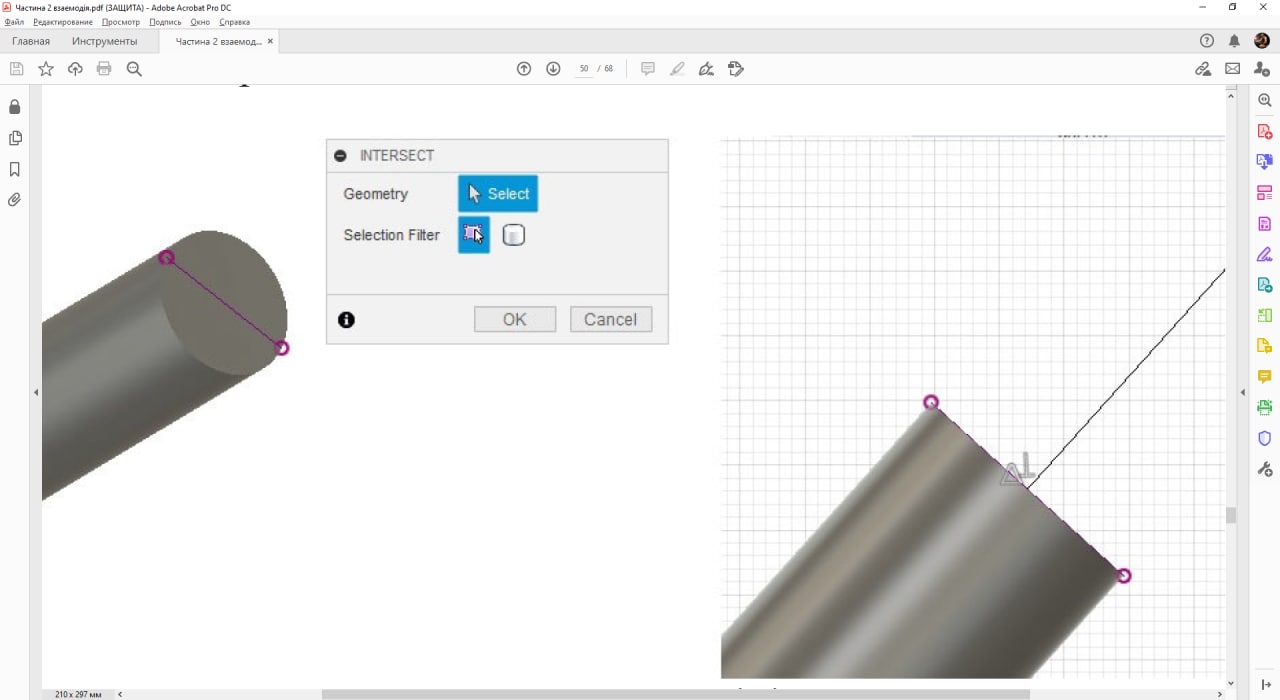This screenshot has height=700, width=1280.
Task: Open the More Tools wrench icon
Action: 1265,469
